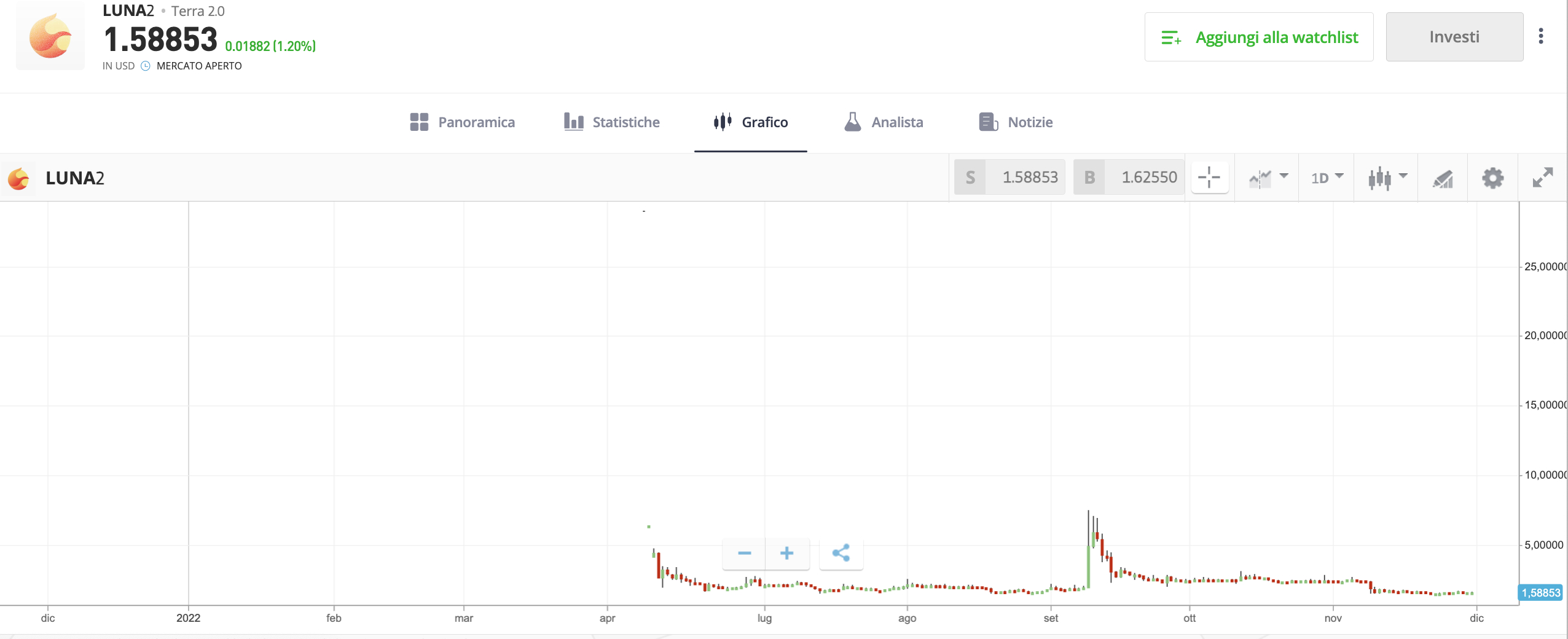Viewport: 1568px width, 639px height.
Task: Click the buy price B 1.62550
Action: (1128, 178)
